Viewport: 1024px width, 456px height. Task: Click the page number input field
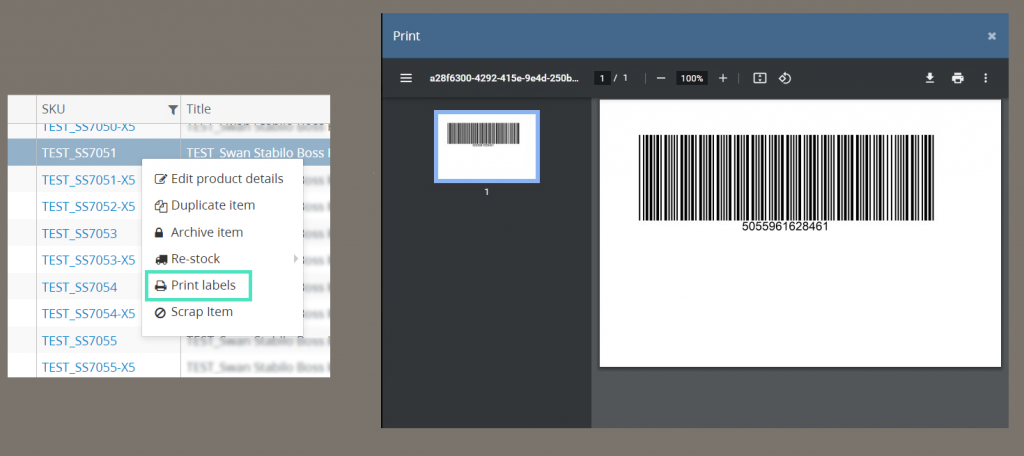602,78
